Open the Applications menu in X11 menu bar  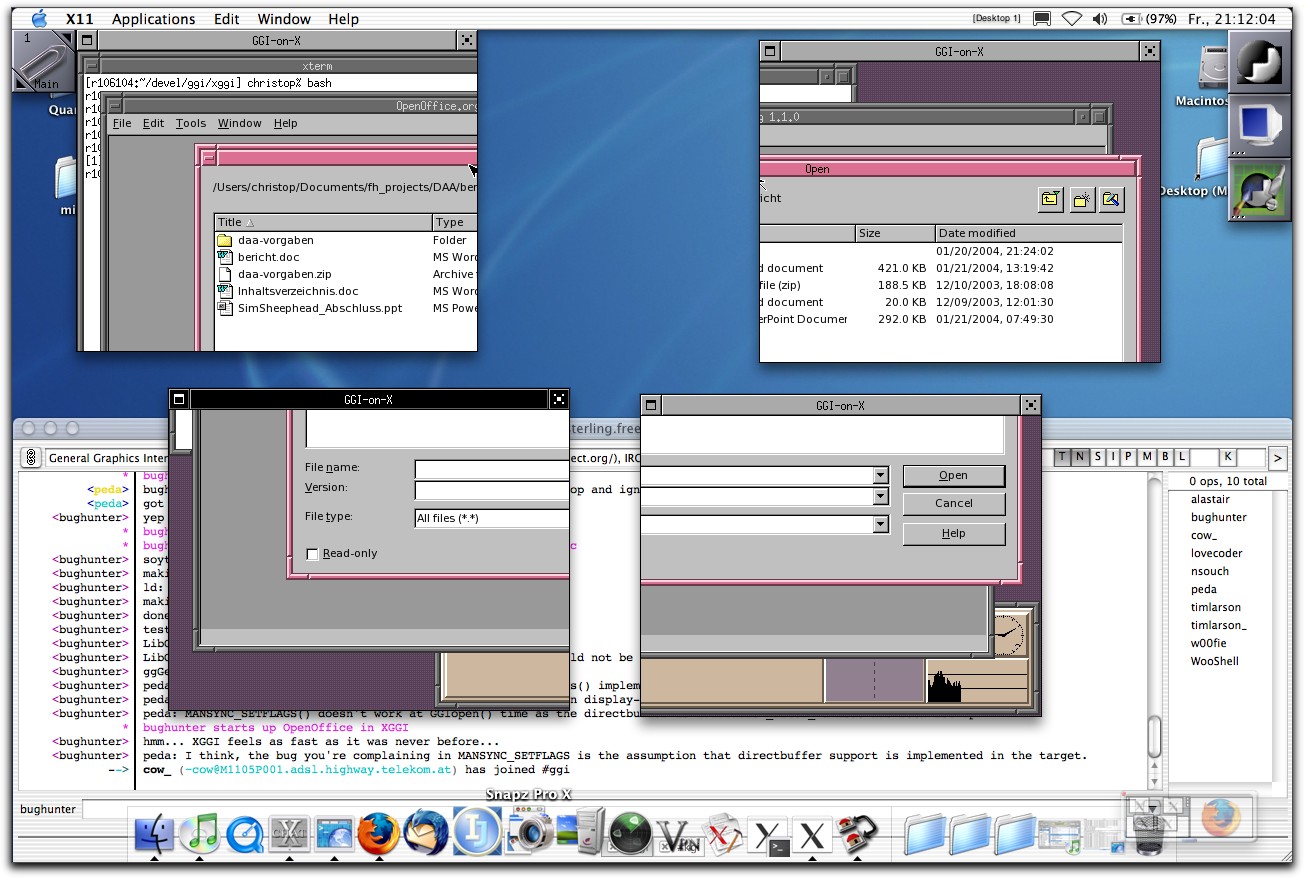click(x=153, y=19)
